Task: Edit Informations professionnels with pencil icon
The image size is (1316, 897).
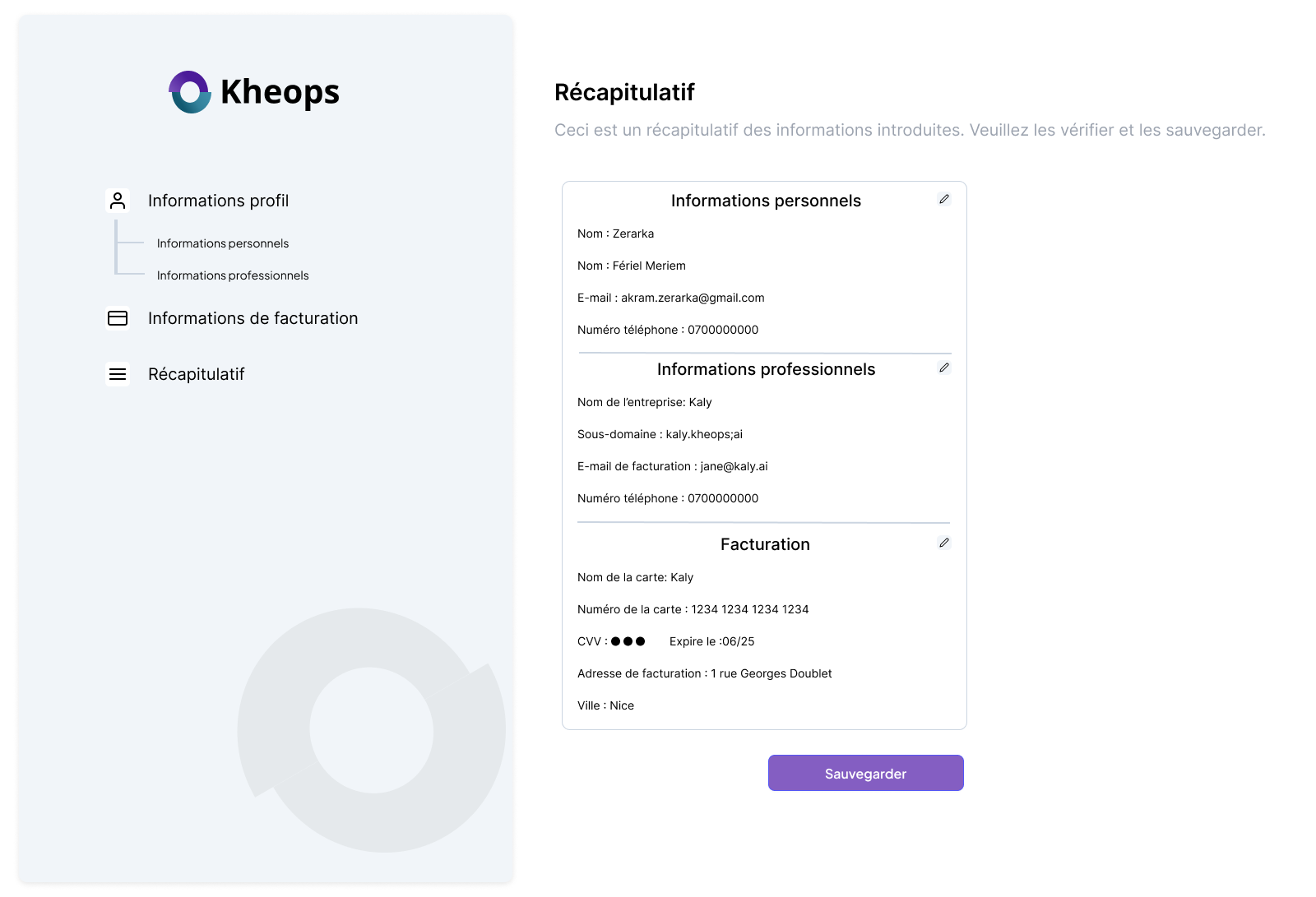Action: 944,368
